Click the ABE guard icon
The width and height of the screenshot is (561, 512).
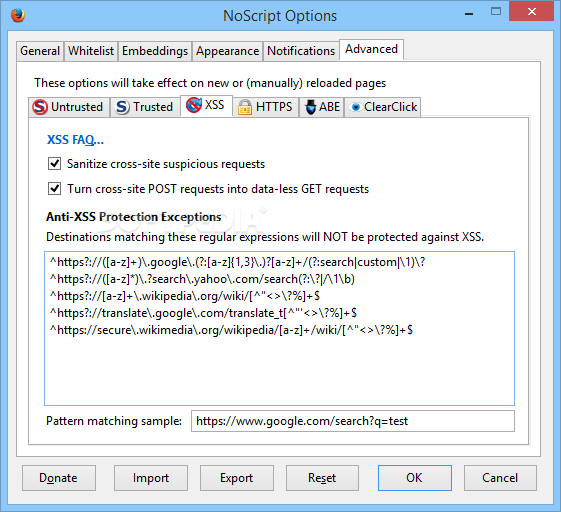pos(311,107)
